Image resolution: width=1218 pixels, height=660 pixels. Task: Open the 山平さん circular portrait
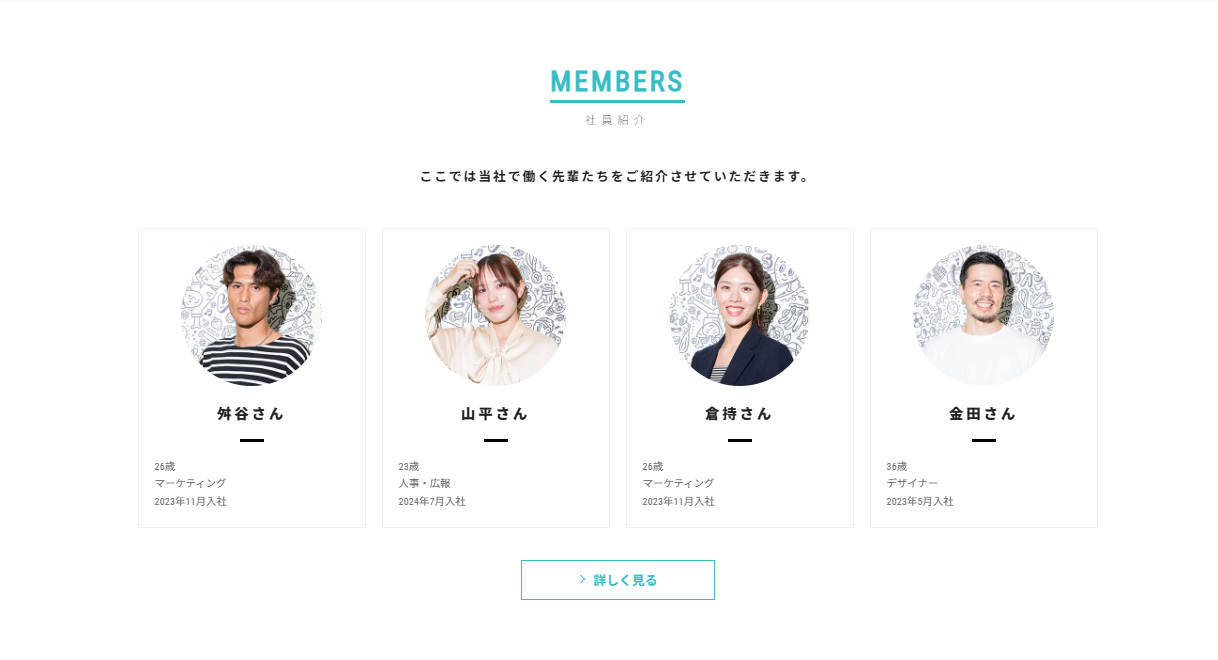(496, 316)
